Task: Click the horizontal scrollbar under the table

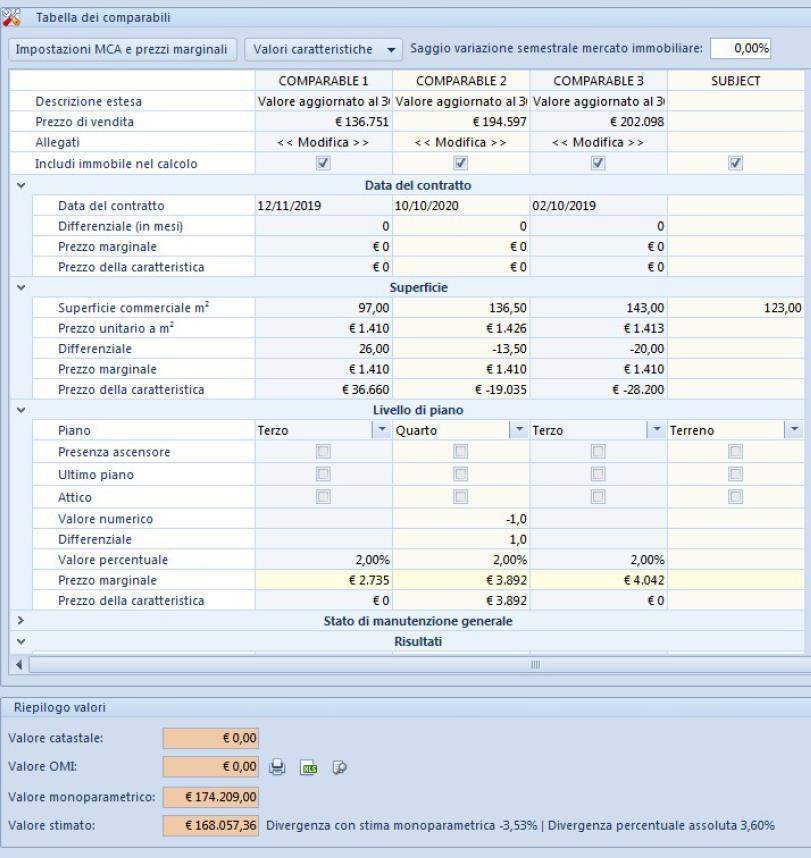Action: coord(400,664)
